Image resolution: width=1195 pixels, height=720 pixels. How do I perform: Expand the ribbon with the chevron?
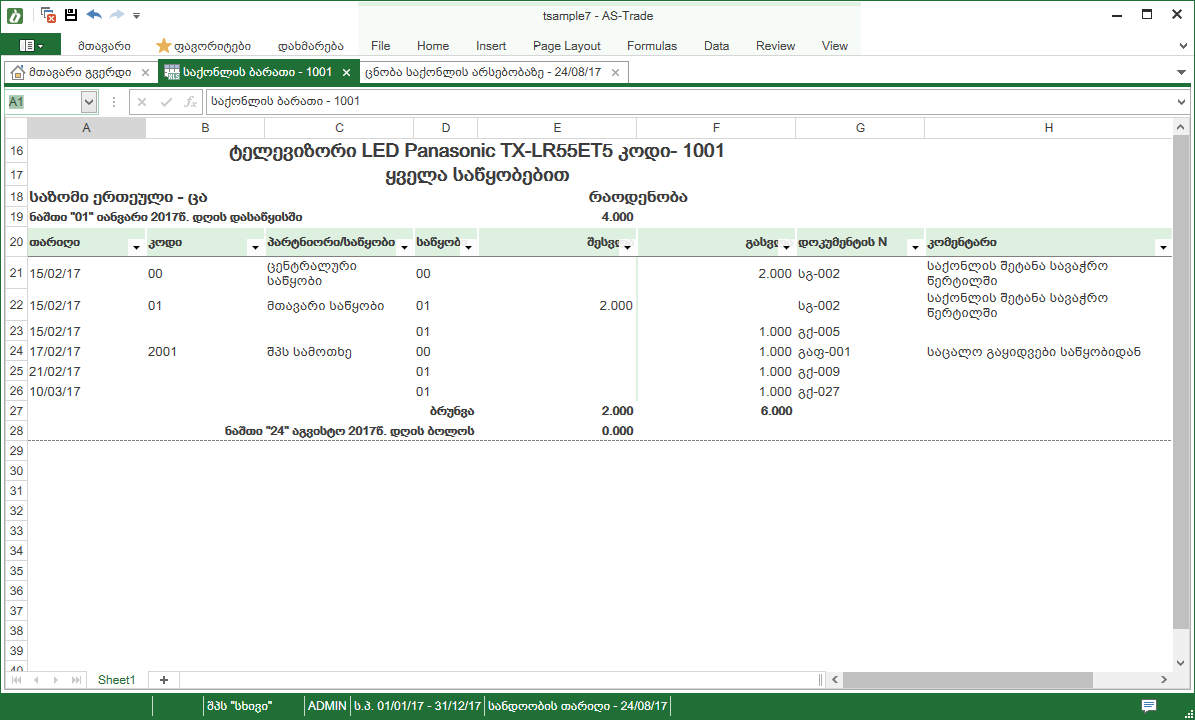1182,46
